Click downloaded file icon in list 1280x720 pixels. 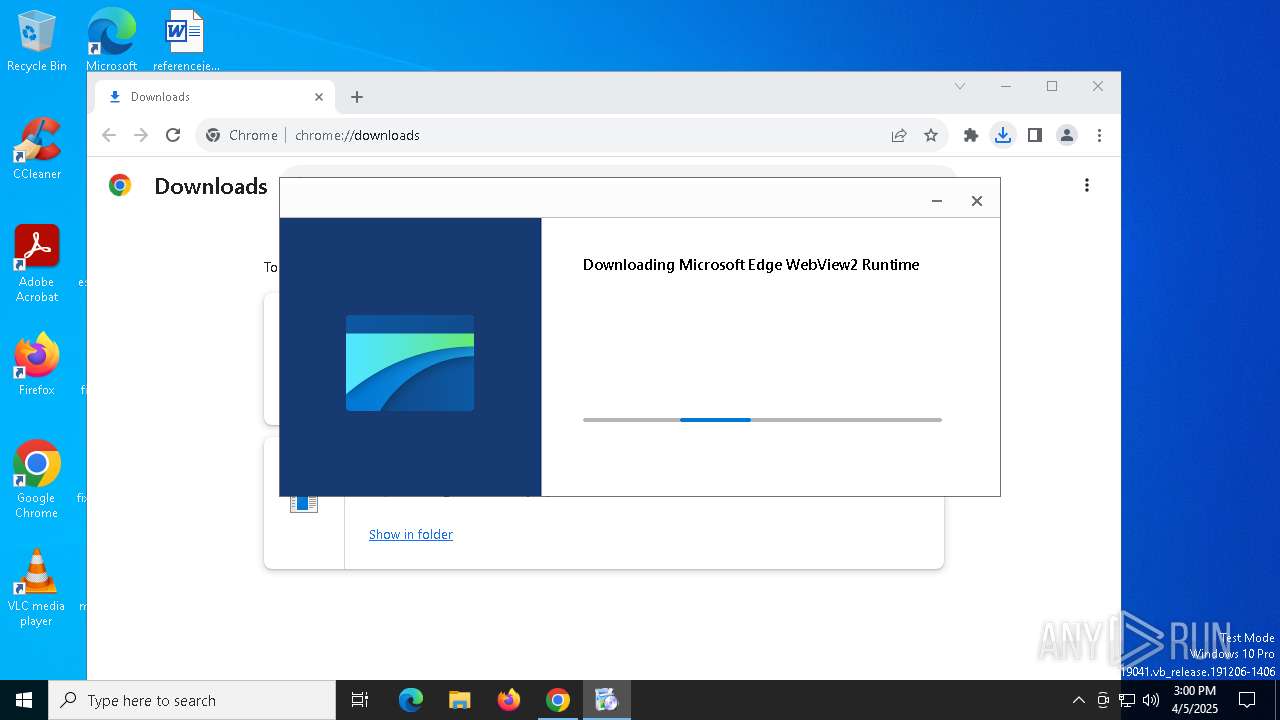[304, 503]
